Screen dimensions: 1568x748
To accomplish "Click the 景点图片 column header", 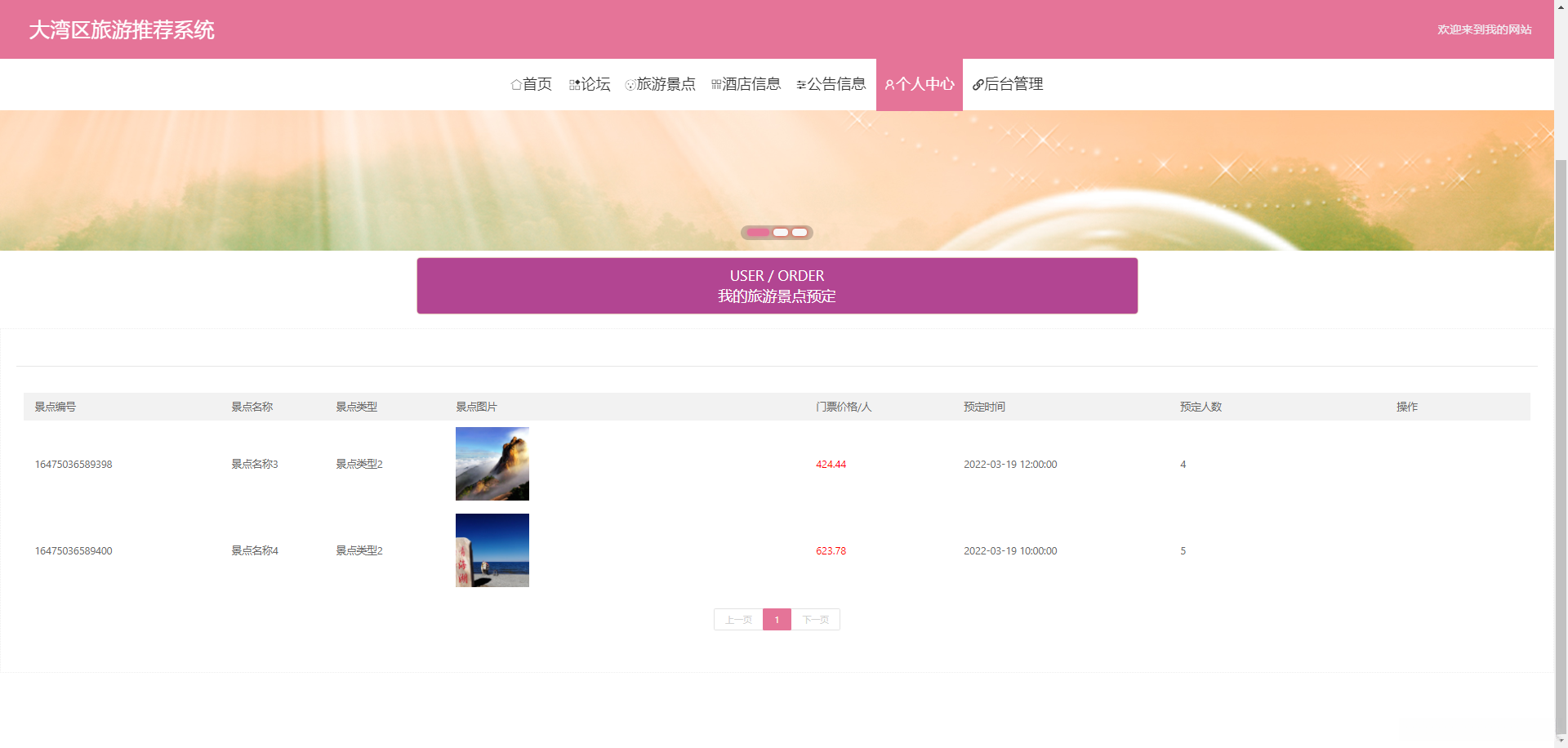I will click(476, 407).
